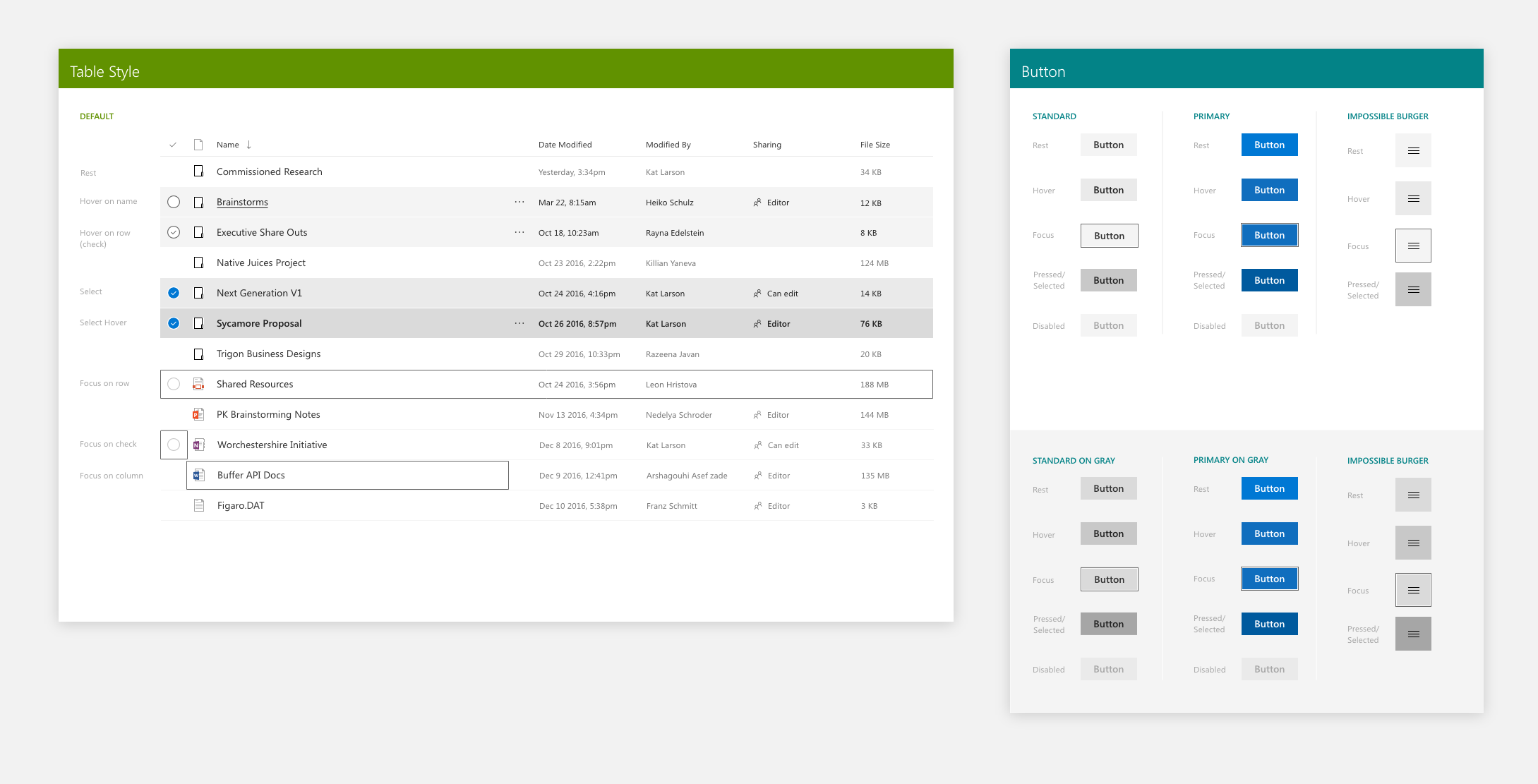
Task: Toggle select-all checkmark in table header
Action: (173, 145)
